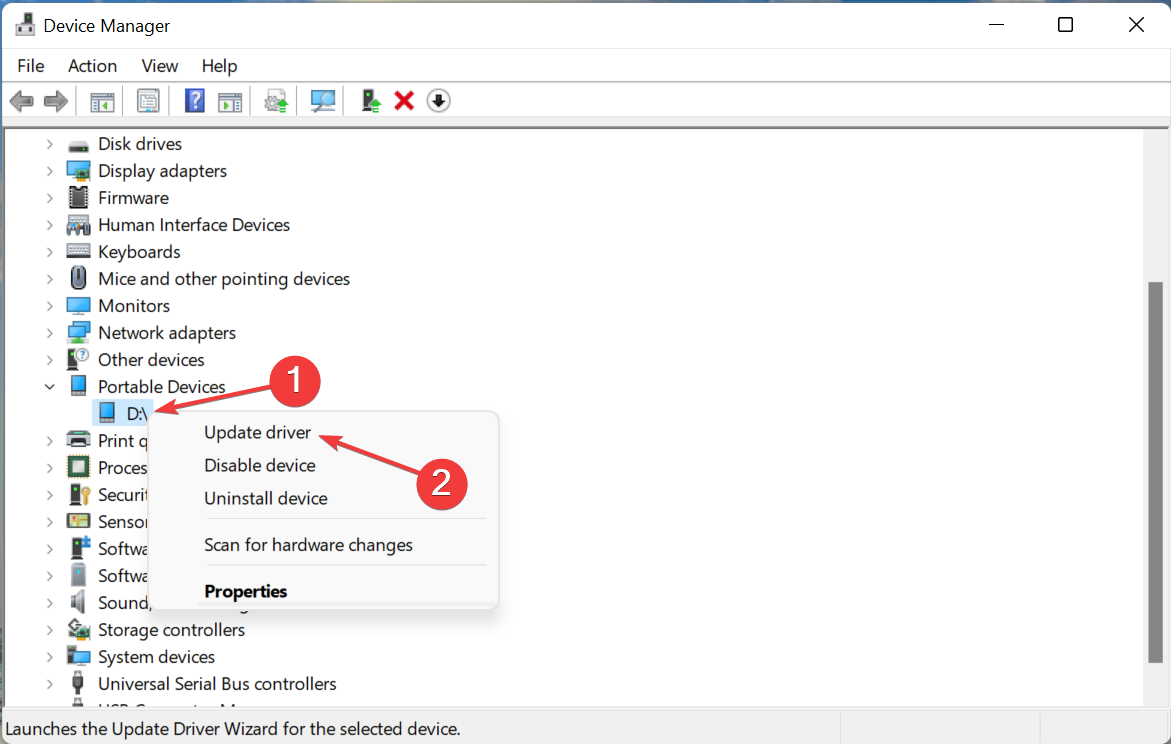Click the Help toolbar icon with question mark
The image size is (1171, 744).
click(x=195, y=101)
